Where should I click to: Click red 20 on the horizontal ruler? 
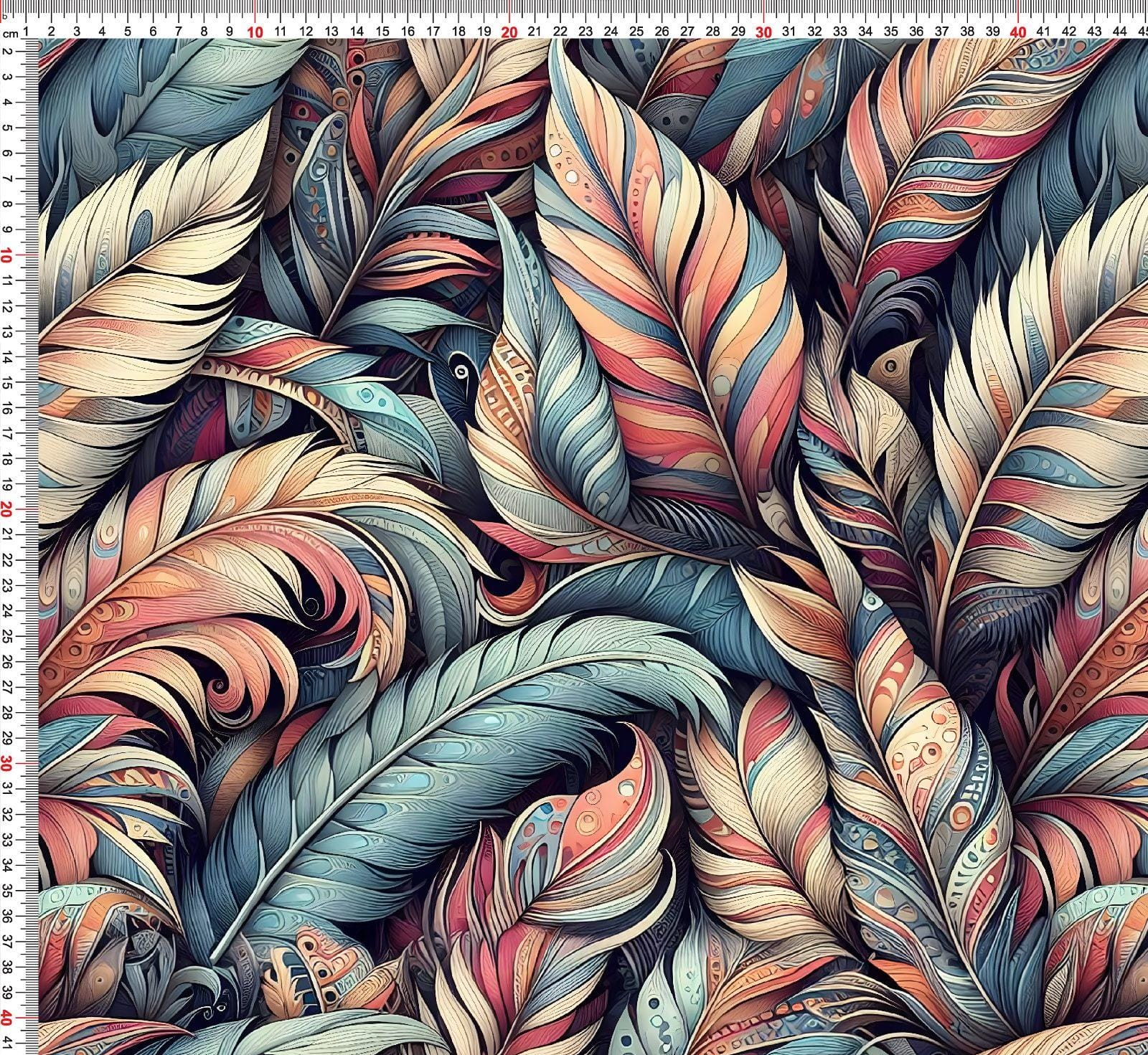(509, 32)
